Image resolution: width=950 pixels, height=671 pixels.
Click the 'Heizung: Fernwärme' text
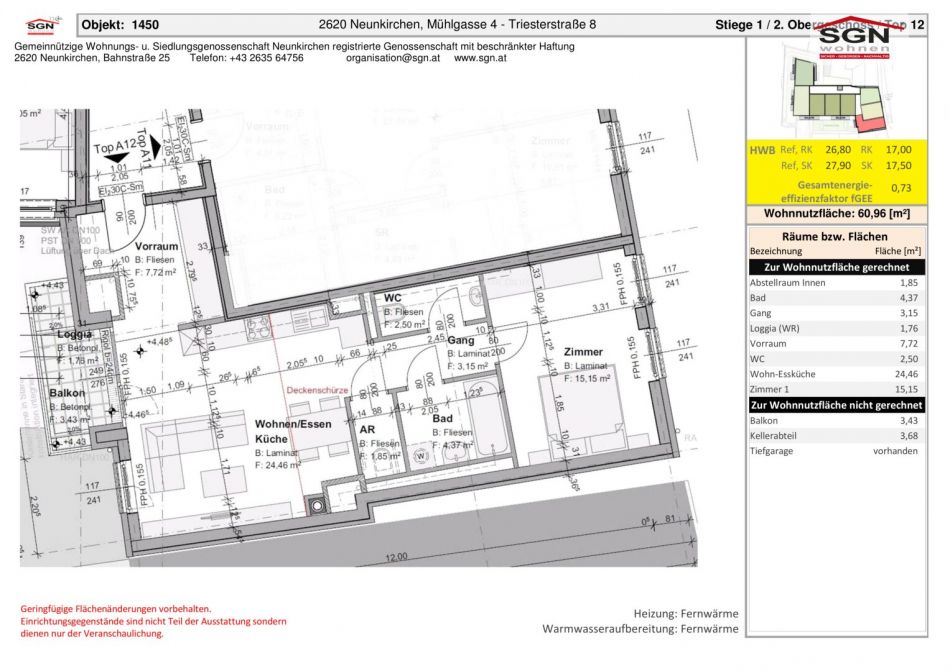pos(686,613)
